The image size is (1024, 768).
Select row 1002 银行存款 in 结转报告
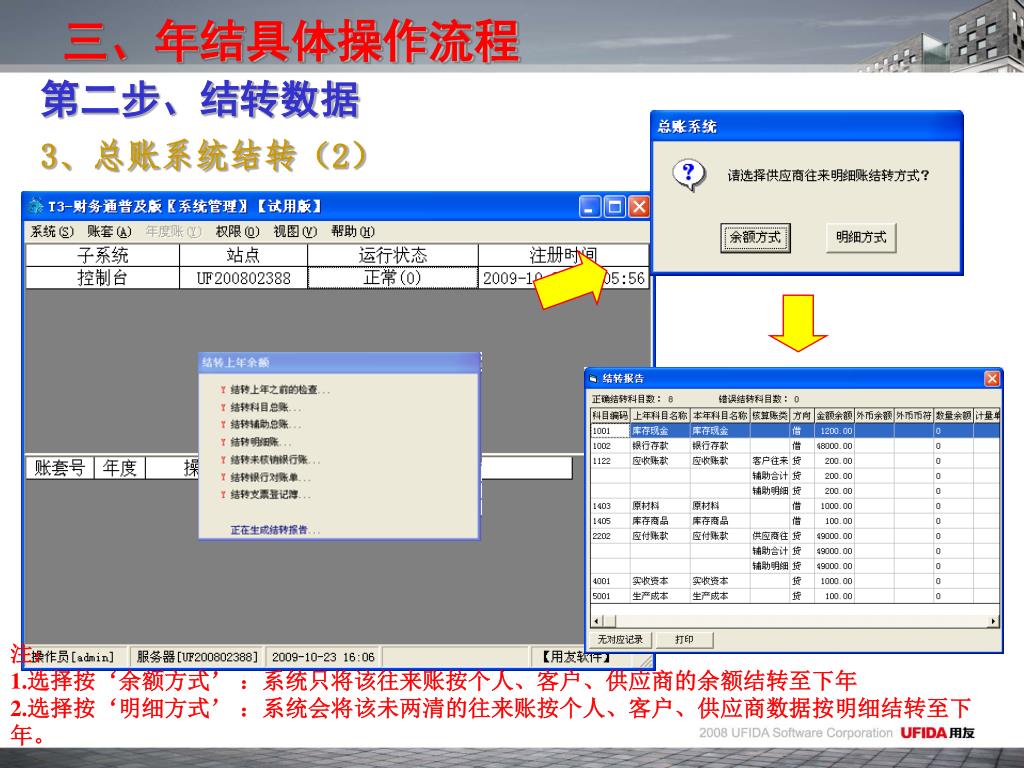[795, 446]
